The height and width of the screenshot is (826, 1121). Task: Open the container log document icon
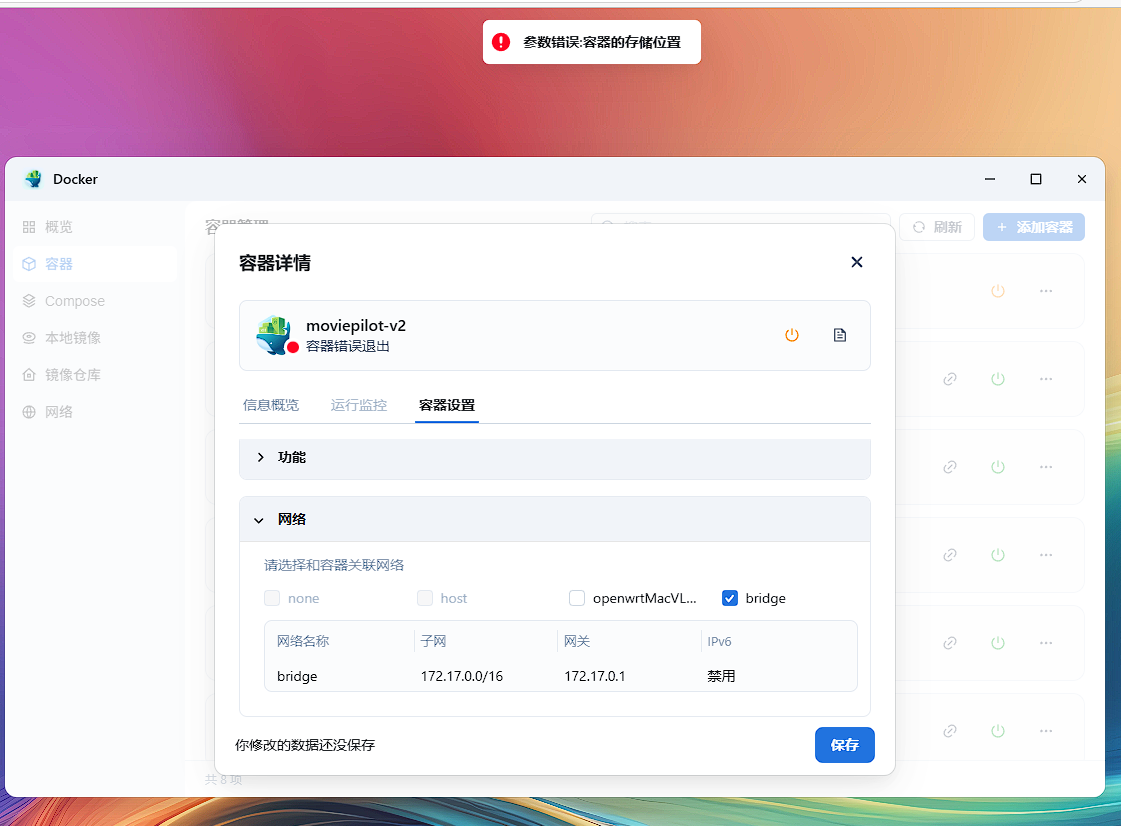click(x=840, y=335)
